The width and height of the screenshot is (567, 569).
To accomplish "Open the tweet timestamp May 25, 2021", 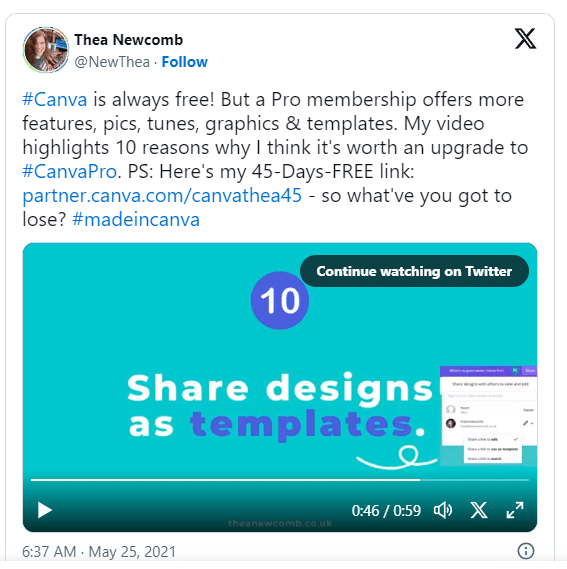I will pos(99,552).
